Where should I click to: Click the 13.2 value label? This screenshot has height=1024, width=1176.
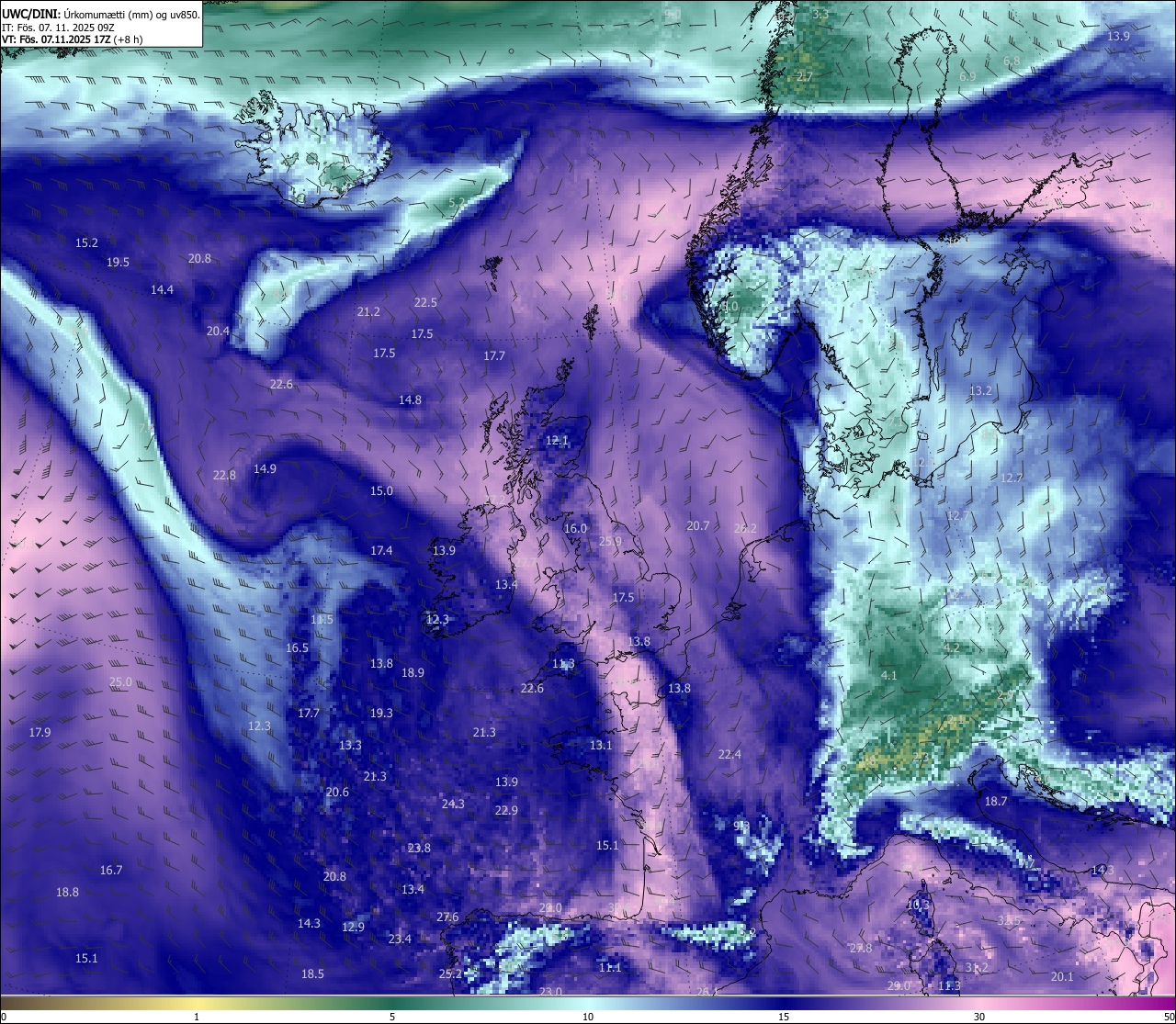pos(980,391)
